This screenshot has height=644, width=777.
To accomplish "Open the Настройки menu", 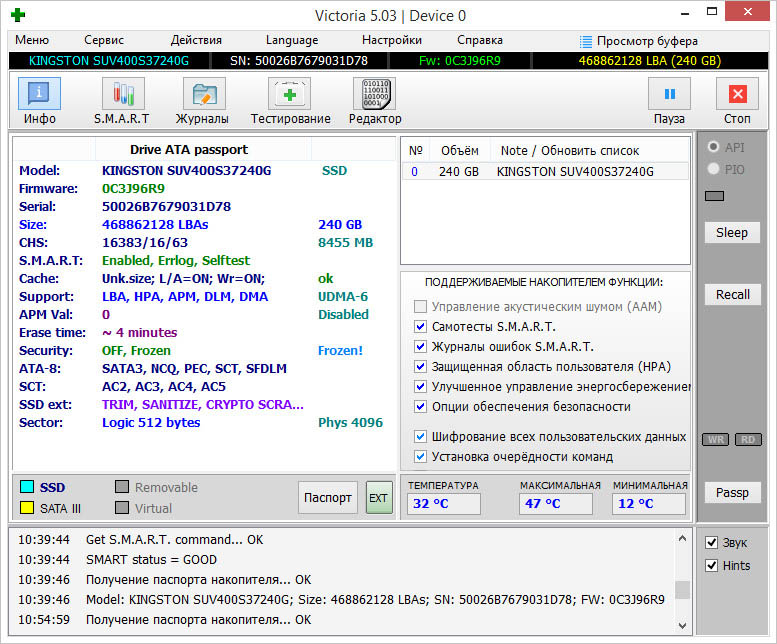I will pyautogui.click(x=392, y=40).
